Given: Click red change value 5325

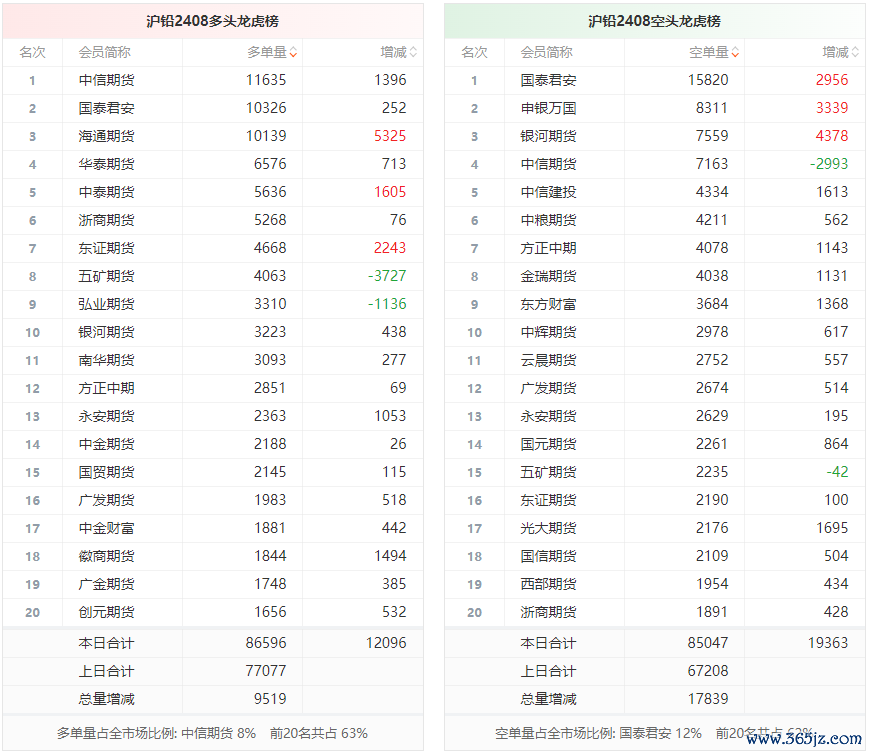Looking at the screenshot, I should pyautogui.click(x=390, y=136).
